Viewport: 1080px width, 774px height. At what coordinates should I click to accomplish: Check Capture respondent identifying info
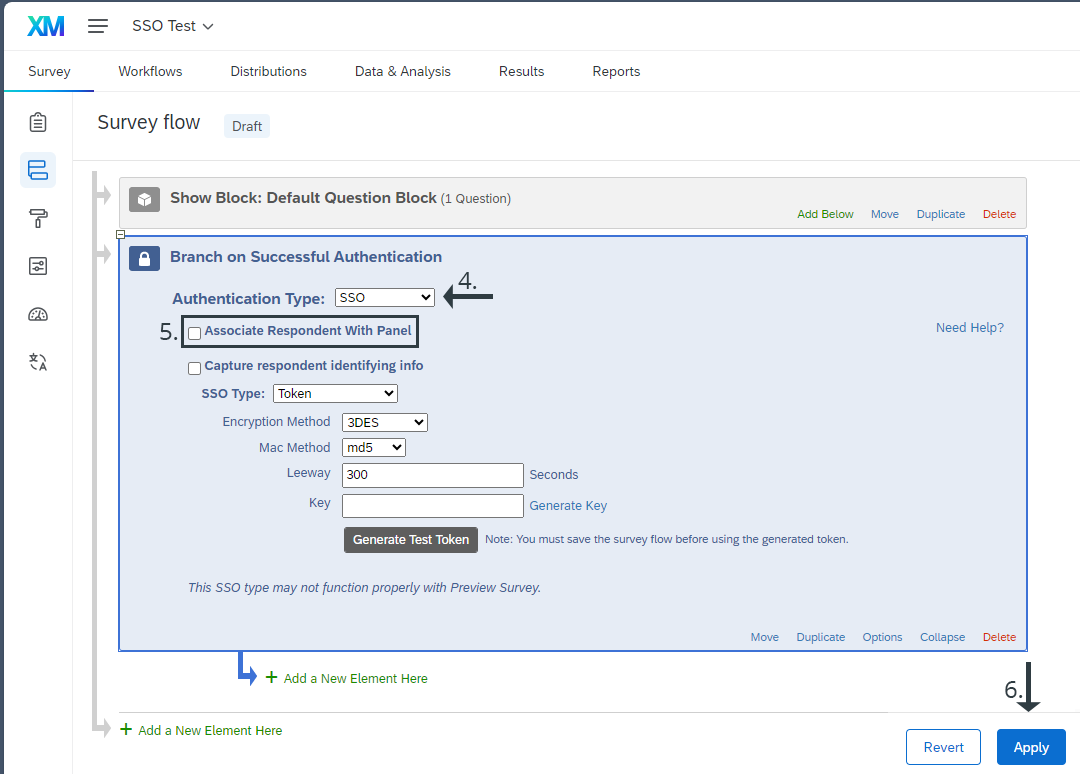195,368
